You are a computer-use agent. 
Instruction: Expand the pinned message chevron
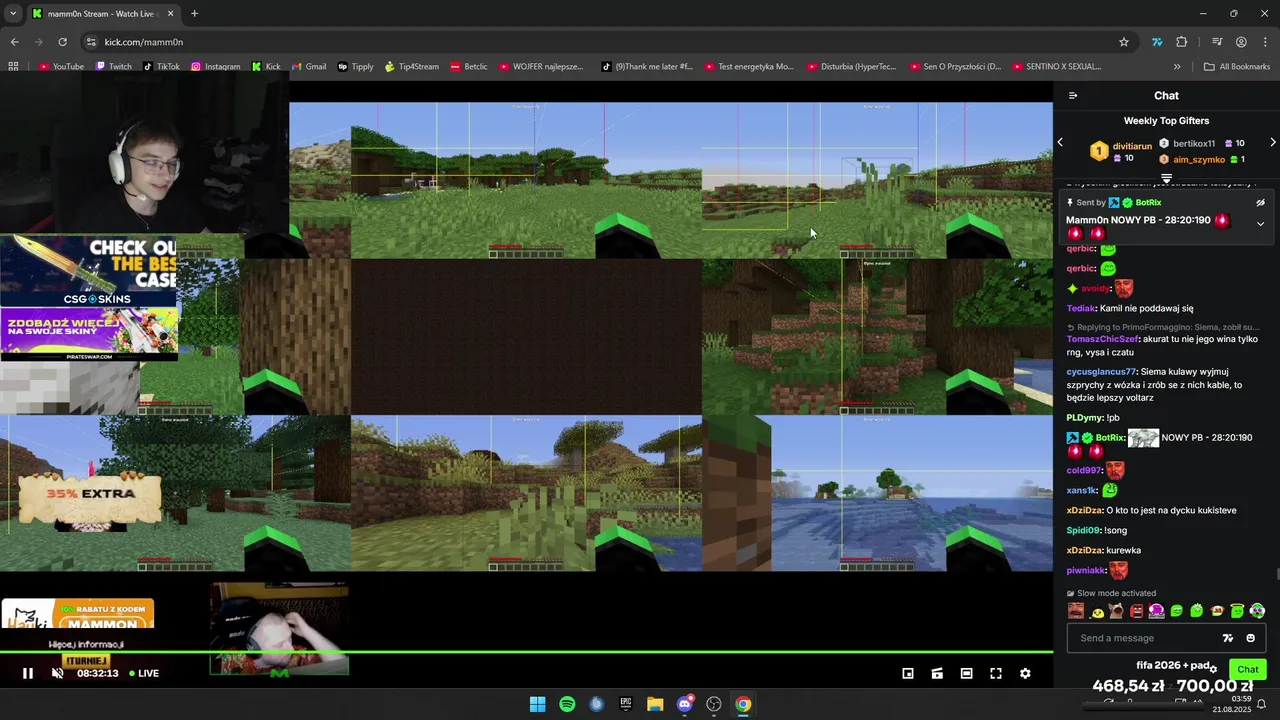[x=1260, y=224]
